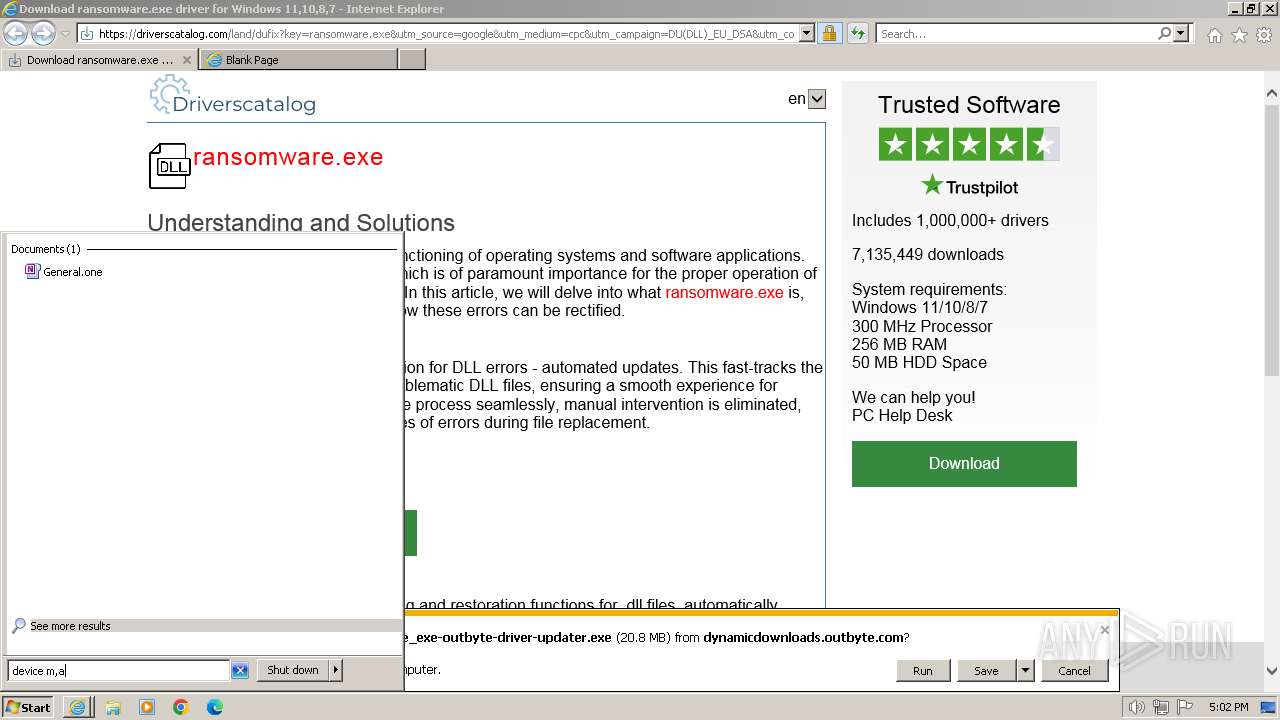Open the Action Center flag tray icon
This screenshot has width=1280, height=720.
coord(1185,708)
